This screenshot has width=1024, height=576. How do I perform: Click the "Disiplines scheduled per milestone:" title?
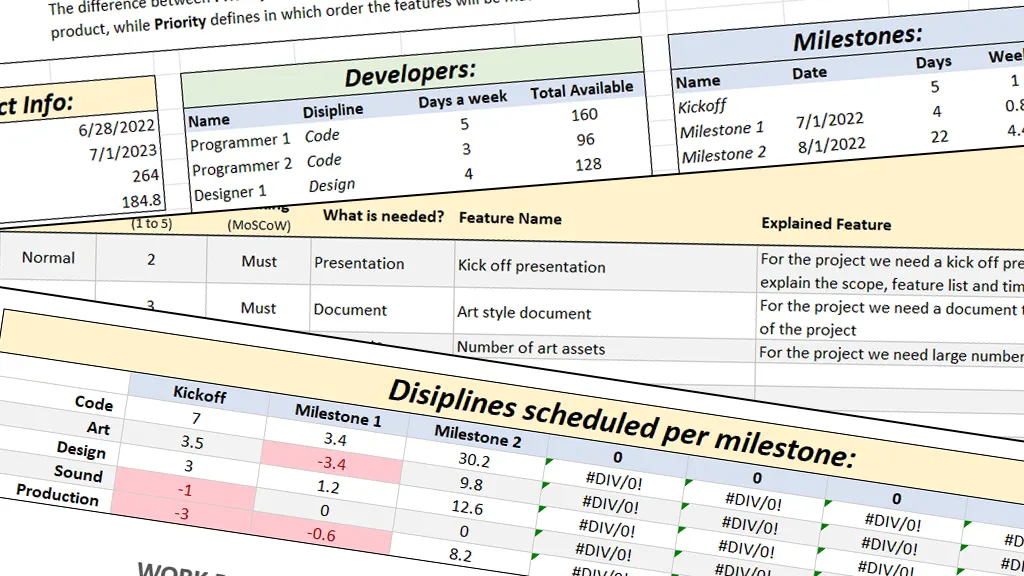pos(622,424)
